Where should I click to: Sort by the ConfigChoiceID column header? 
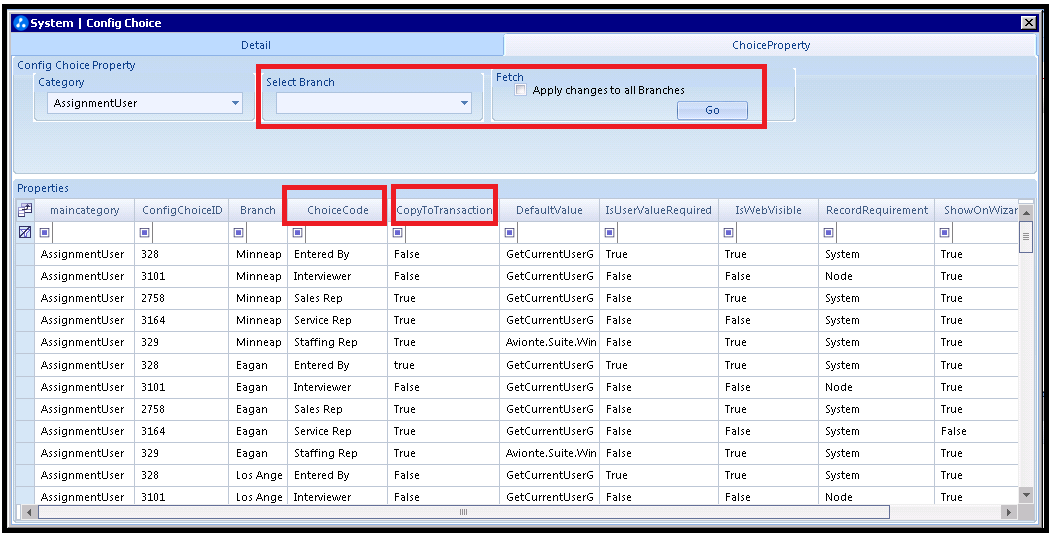tap(182, 210)
